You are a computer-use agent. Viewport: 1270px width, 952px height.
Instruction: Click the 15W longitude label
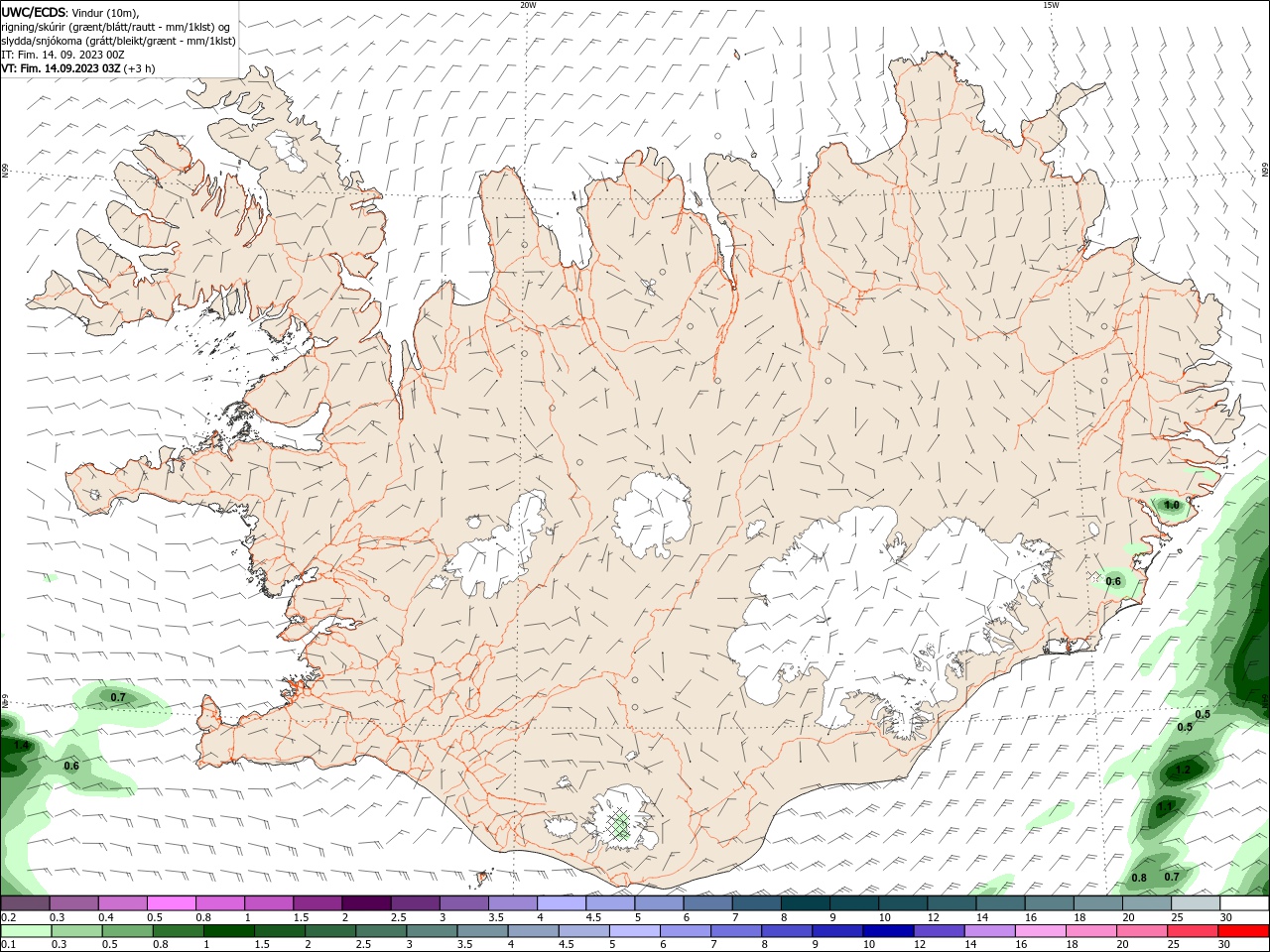click(x=1051, y=5)
